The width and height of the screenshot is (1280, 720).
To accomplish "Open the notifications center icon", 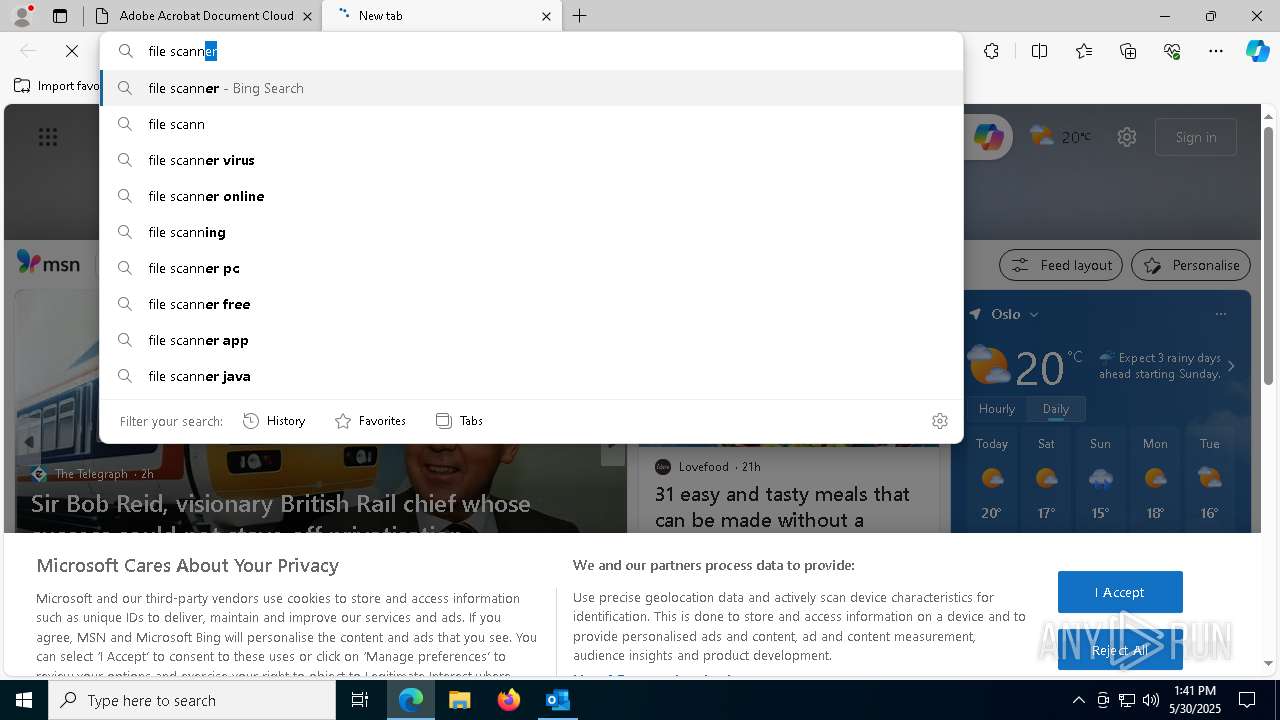I will point(1247,700).
